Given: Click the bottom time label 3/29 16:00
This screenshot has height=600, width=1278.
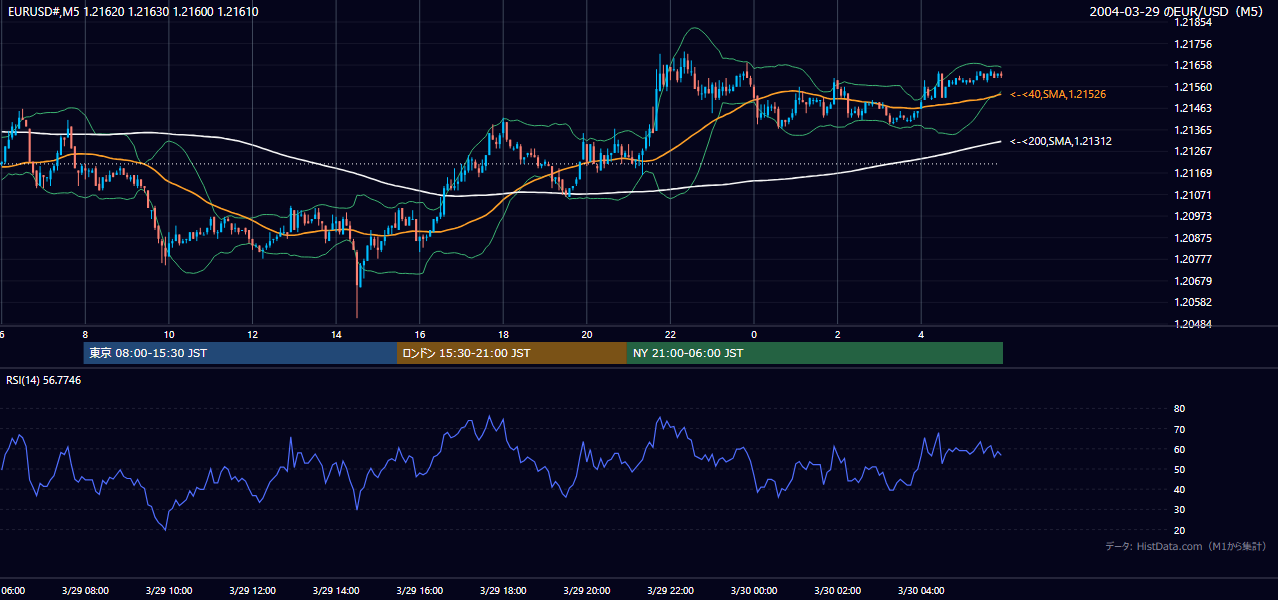Looking at the screenshot, I should click(419, 591).
